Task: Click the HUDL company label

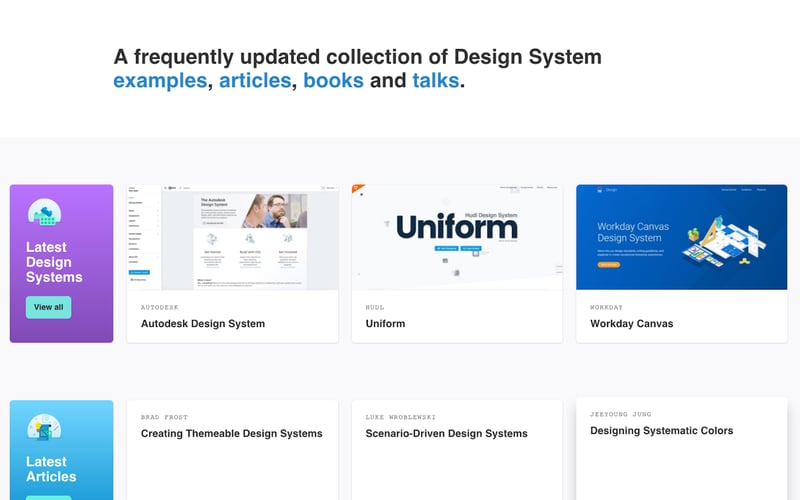Action: [x=375, y=307]
